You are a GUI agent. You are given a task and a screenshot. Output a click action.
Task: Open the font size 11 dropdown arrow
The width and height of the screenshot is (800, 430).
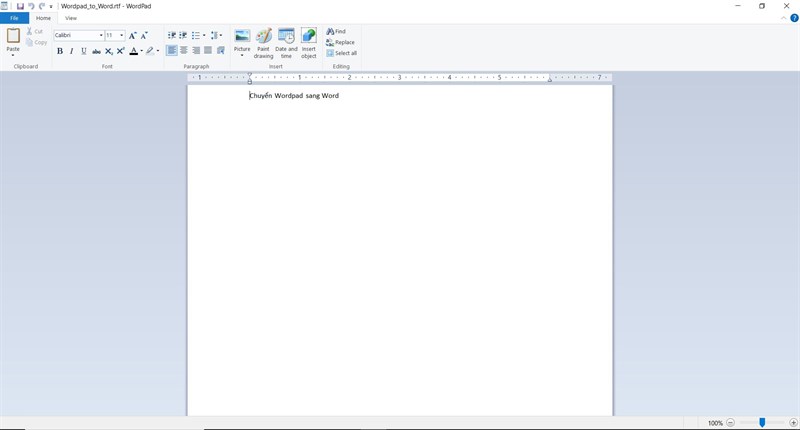121,35
